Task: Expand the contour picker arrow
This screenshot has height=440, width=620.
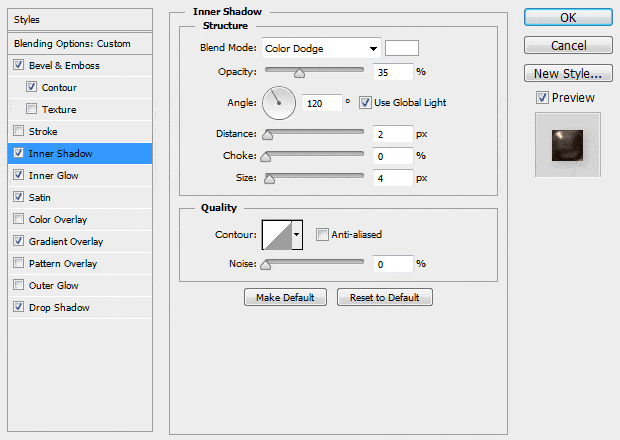Action: (296, 235)
